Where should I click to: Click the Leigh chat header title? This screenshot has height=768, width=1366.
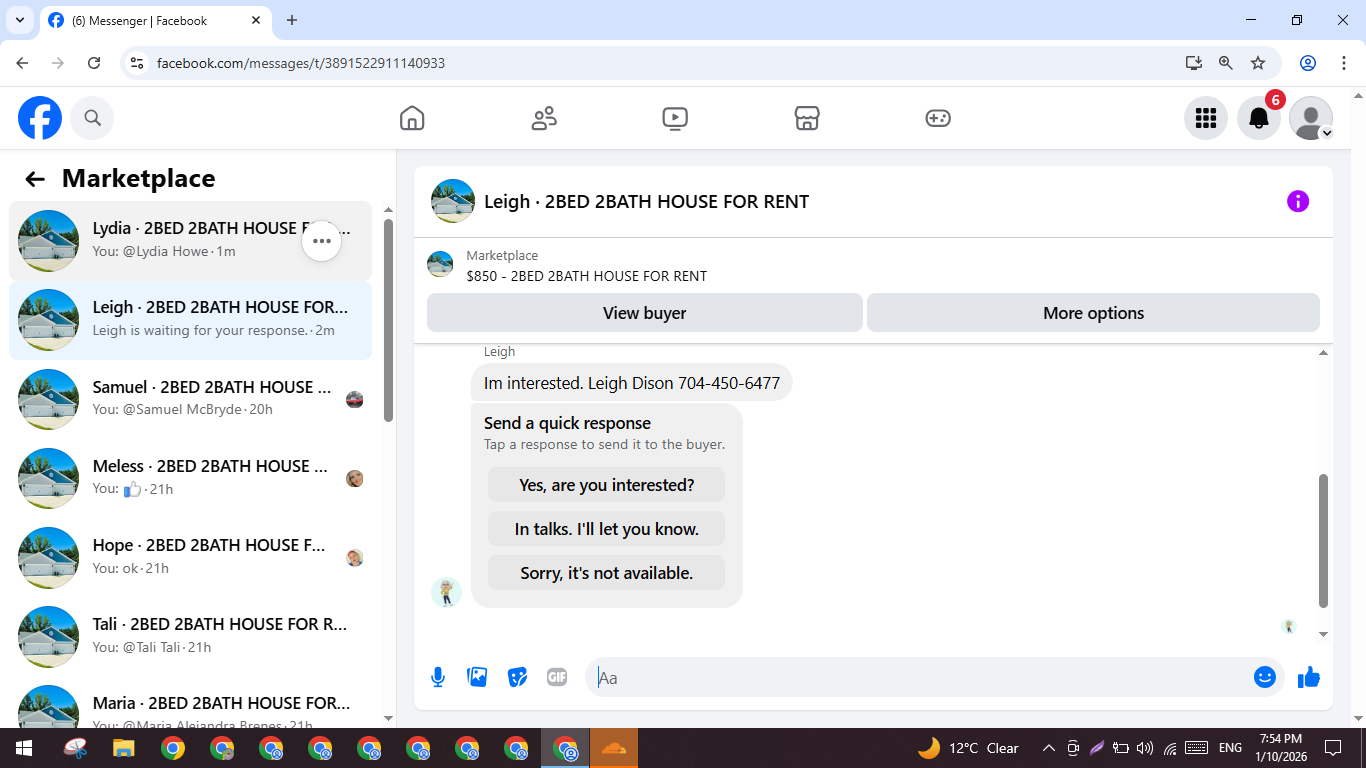point(646,201)
